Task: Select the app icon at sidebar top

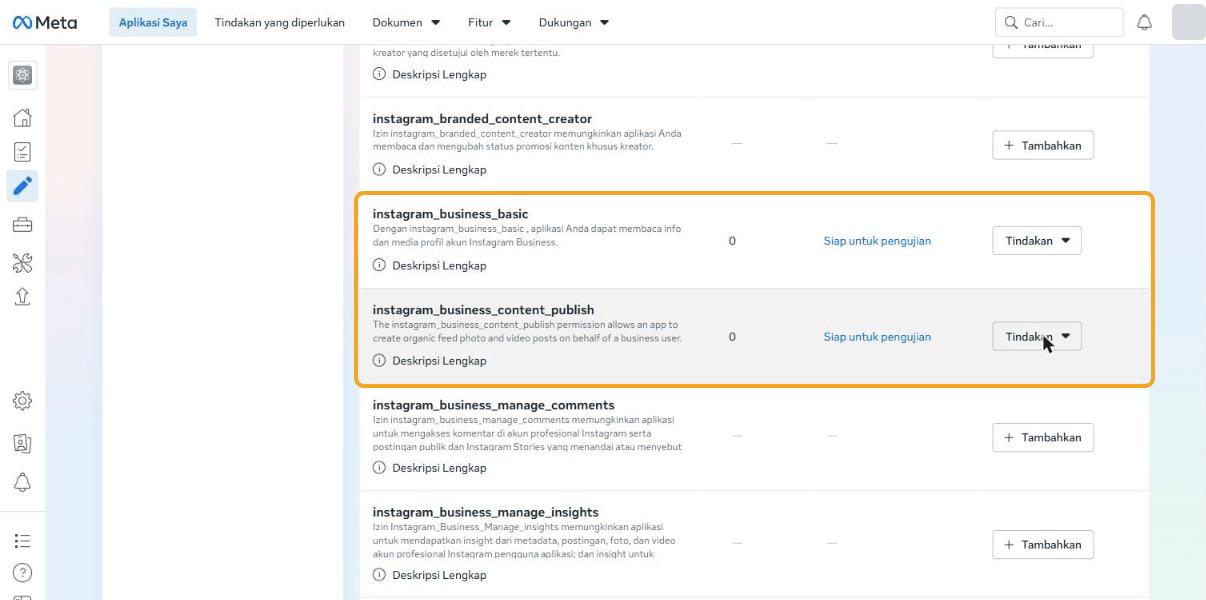Action: coord(22,75)
